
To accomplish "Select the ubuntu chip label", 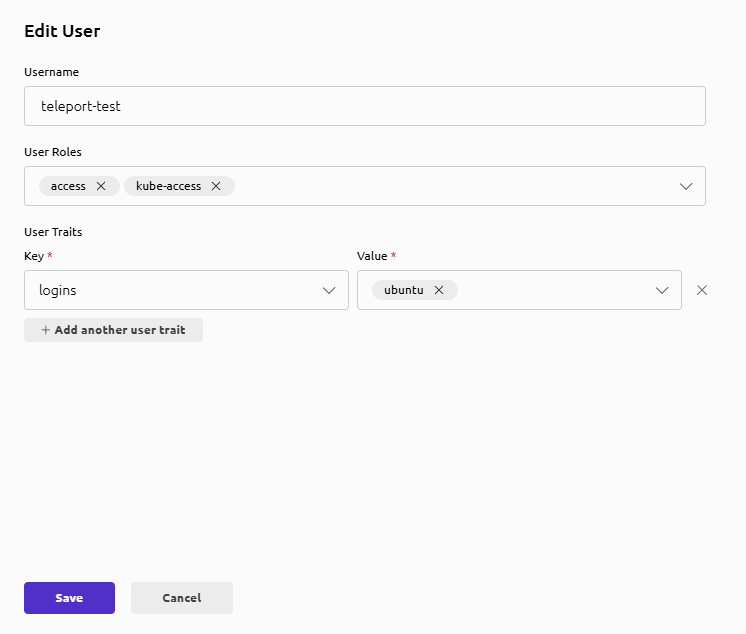I will pos(404,290).
